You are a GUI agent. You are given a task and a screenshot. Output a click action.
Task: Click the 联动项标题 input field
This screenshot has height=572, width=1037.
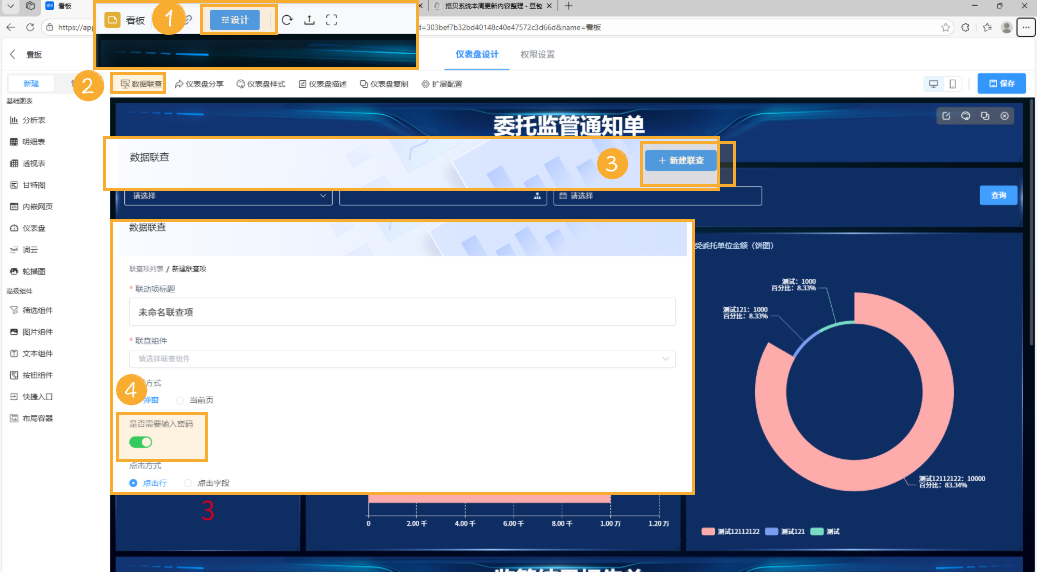(402, 311)
